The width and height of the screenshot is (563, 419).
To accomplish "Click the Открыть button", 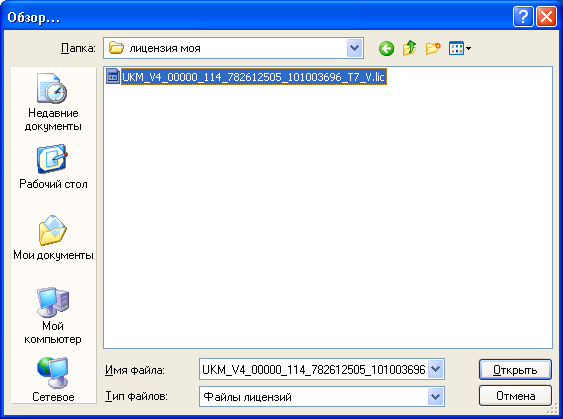I will pyautogui.click(x=515, y=370).
